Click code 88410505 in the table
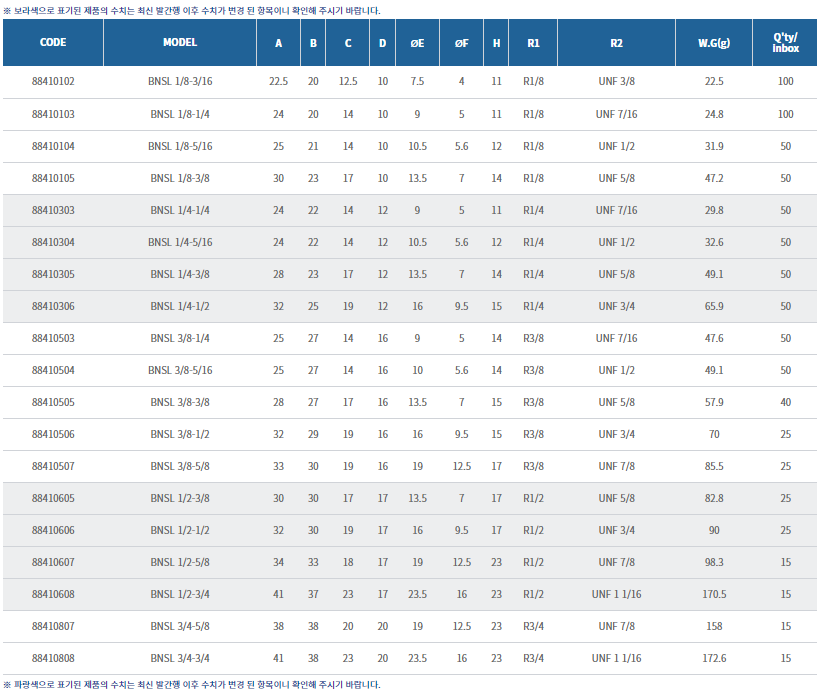The height and width of the screenshot is (696, 817). pyautogui.click(x=53, y=402)
